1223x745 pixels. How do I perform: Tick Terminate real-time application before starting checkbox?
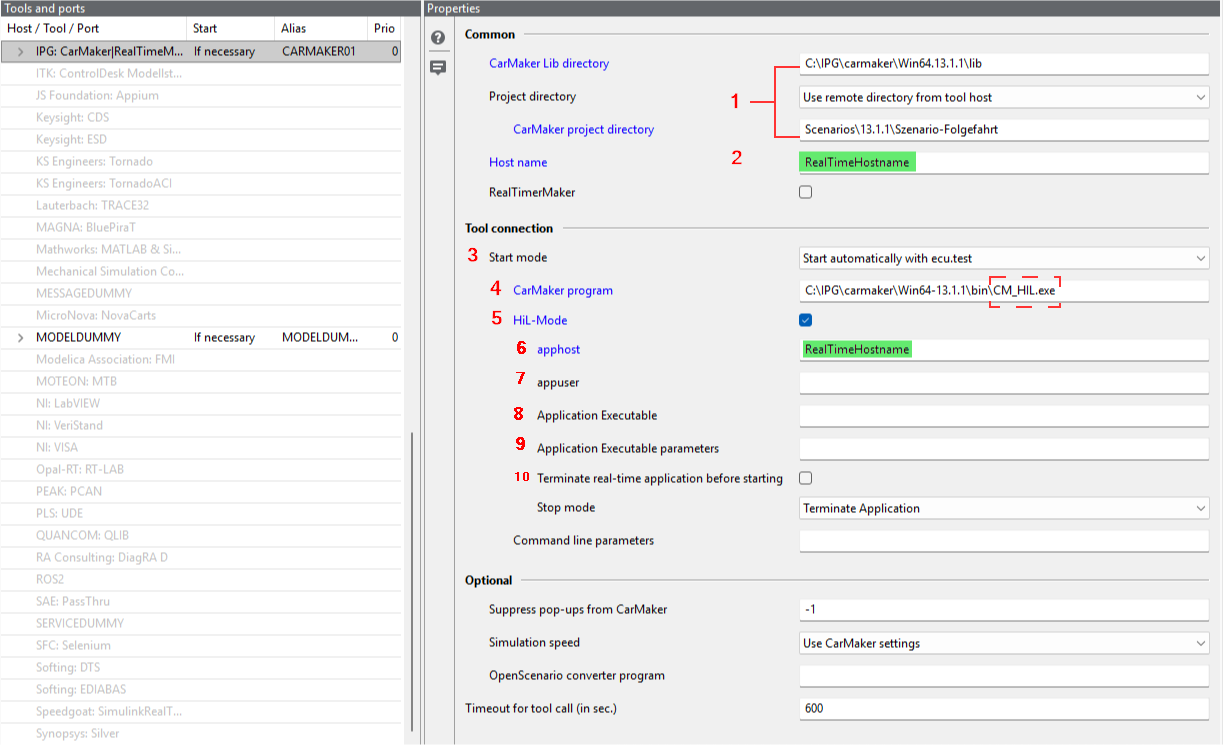pyautogui.click(x=806, y=478)
